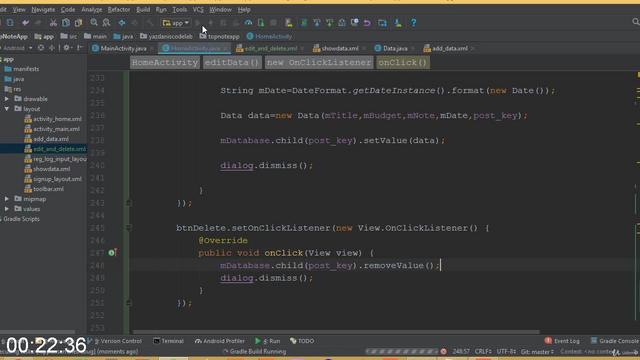Click the Copy icon in toolbar

click(66, 23)
